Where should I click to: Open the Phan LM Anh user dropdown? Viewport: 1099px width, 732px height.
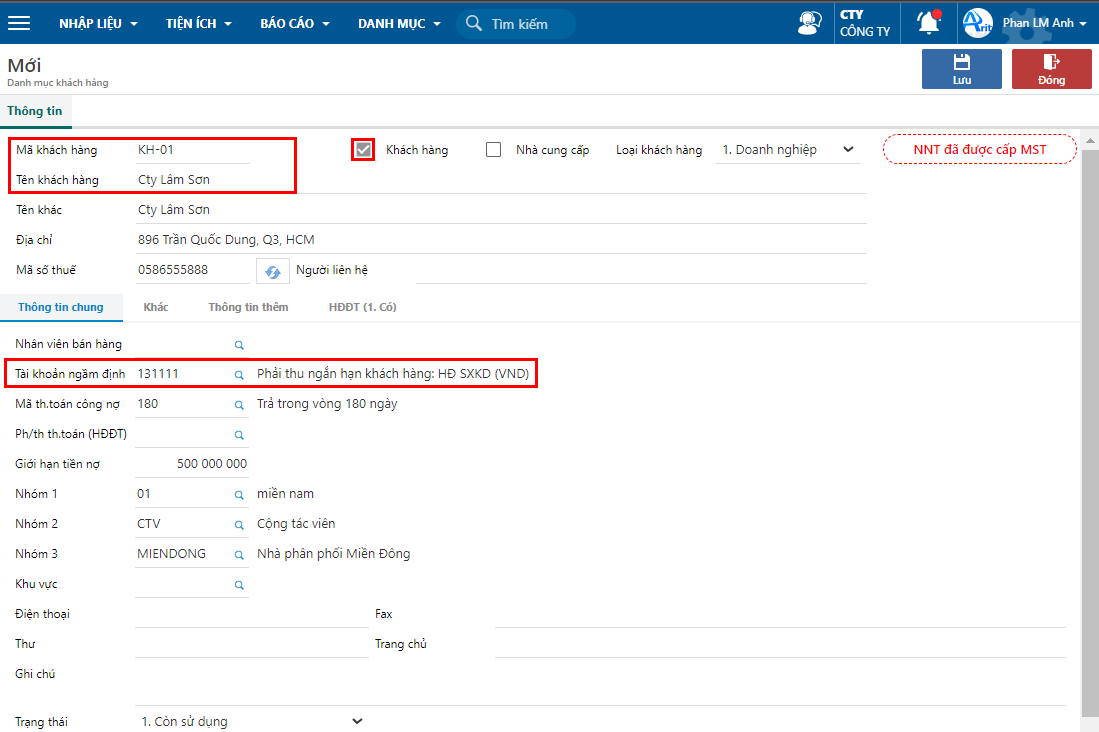[x=1044, y=23]
